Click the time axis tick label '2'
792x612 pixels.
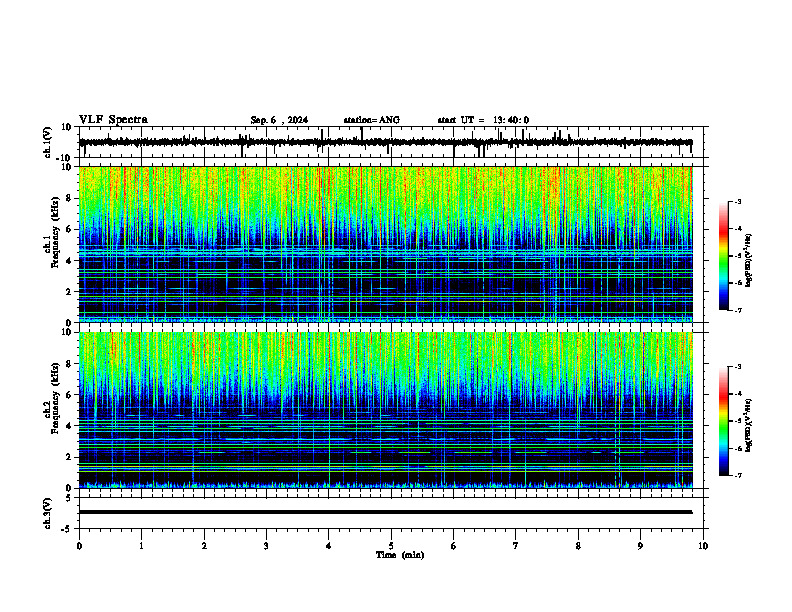(x=204, y=546)
